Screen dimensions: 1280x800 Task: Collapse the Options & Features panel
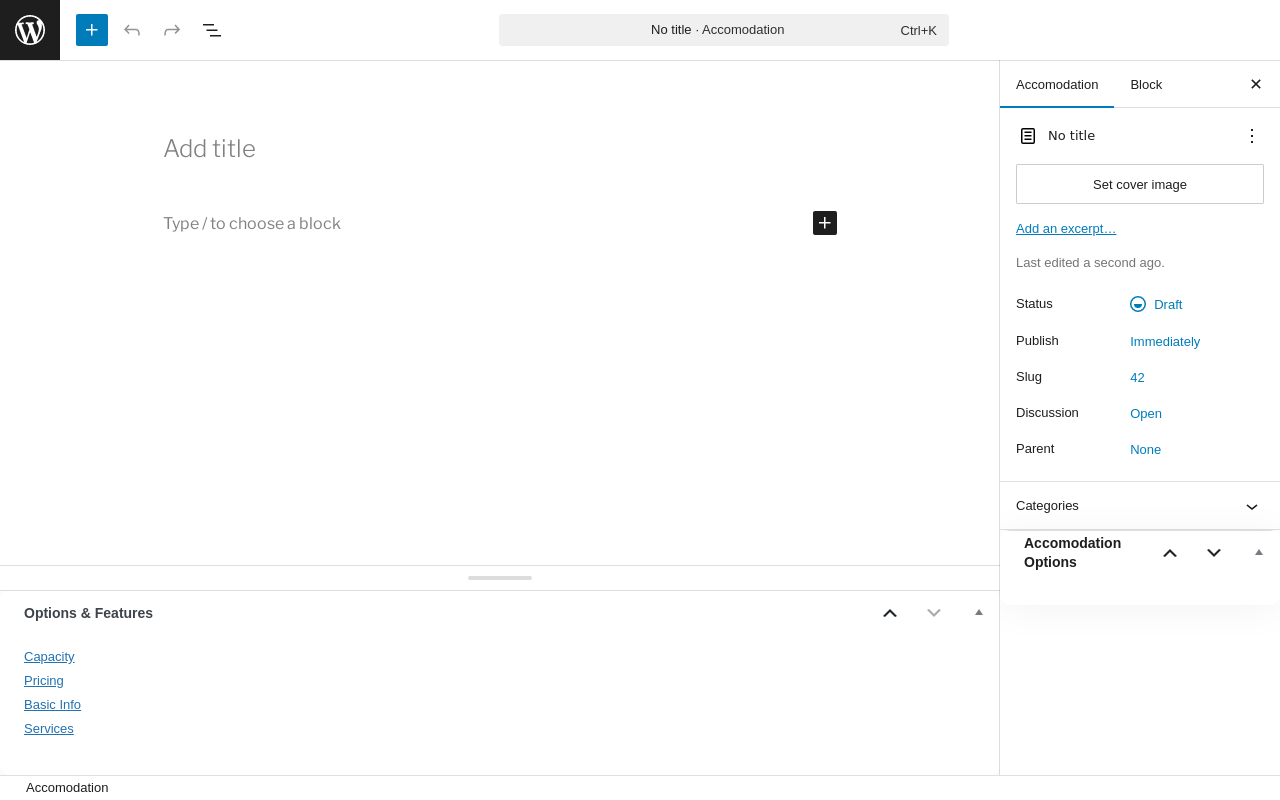click(979, 612)
